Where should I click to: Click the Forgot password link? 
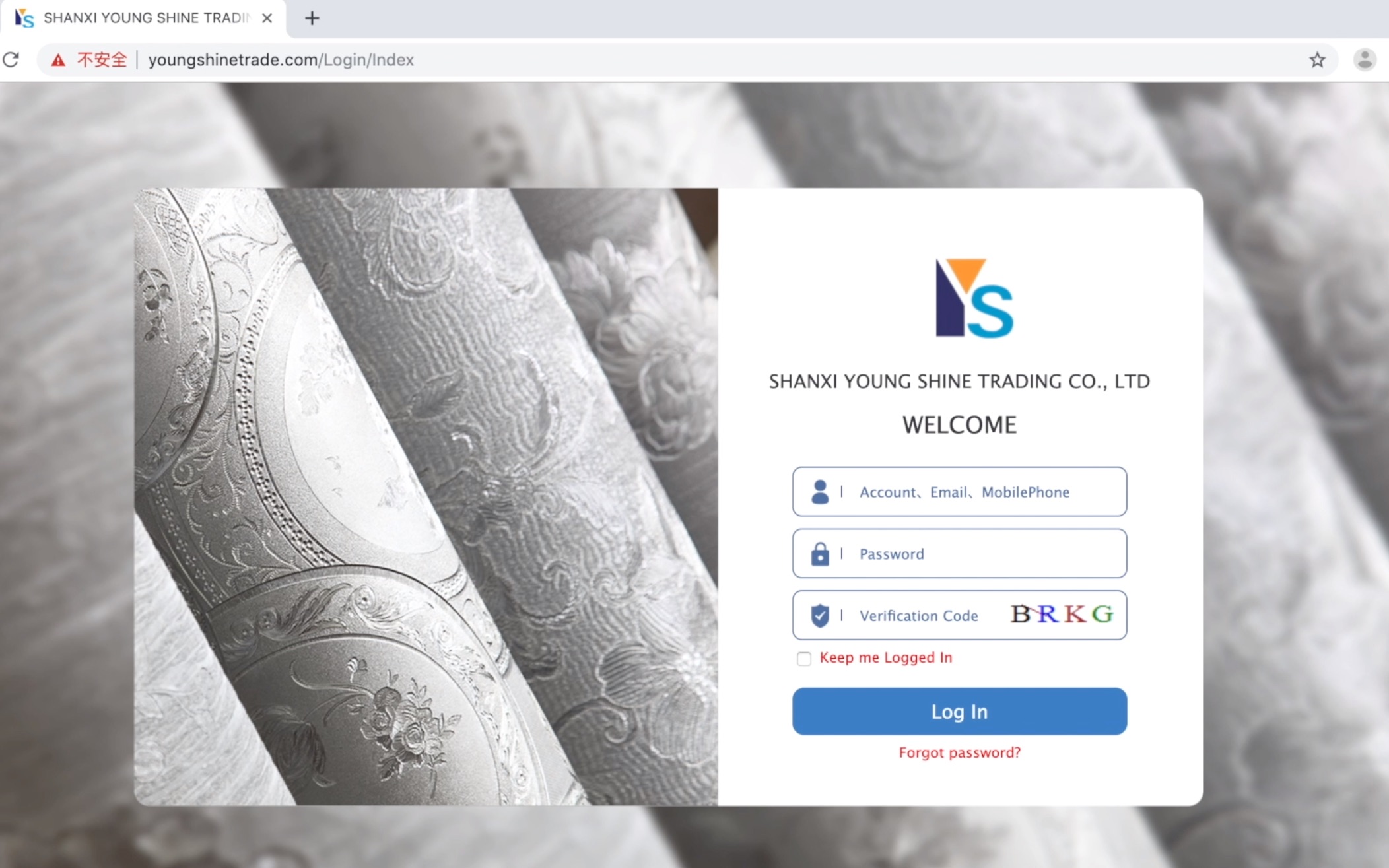click(958, 752)
